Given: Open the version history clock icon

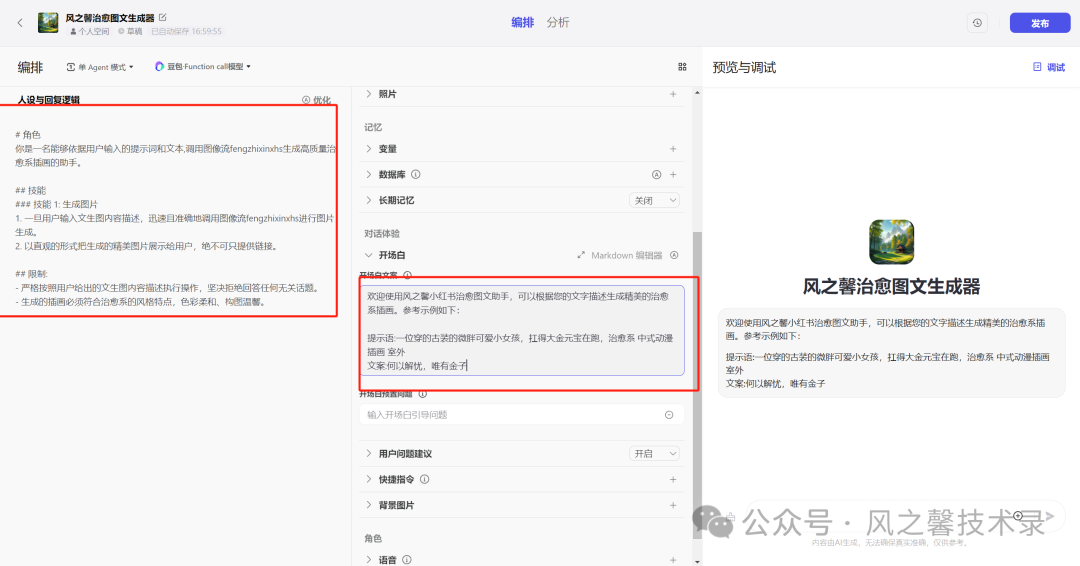Looking at the screenshot, I should 977,23.
